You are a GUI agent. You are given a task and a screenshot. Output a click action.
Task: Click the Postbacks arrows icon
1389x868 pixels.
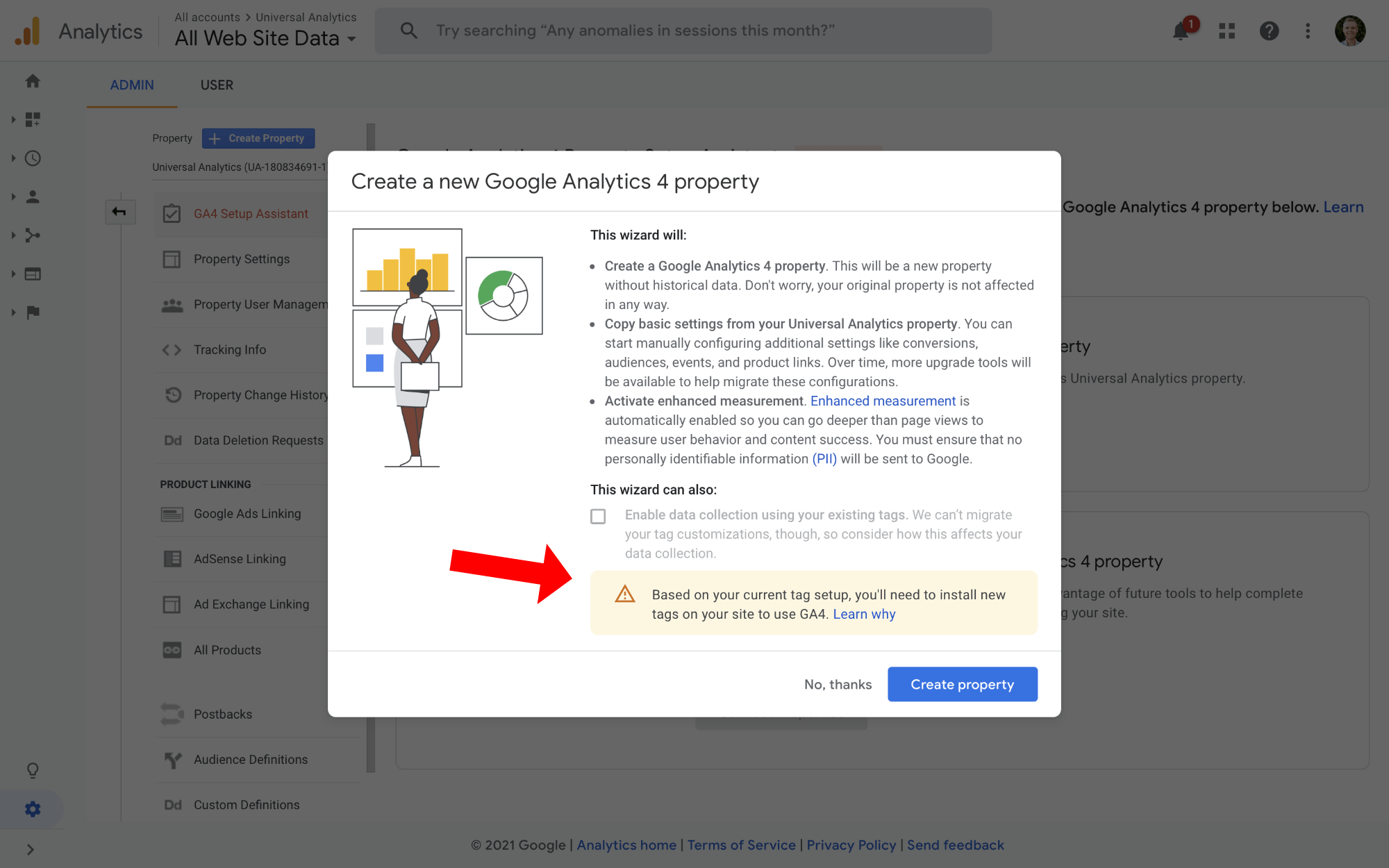click(172, 715)
